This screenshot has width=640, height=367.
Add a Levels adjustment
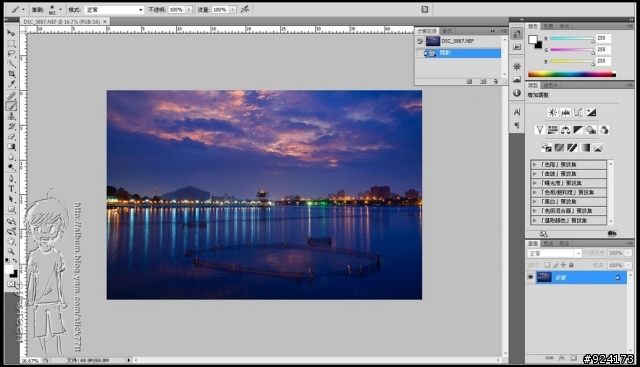(x=565, y=112)
